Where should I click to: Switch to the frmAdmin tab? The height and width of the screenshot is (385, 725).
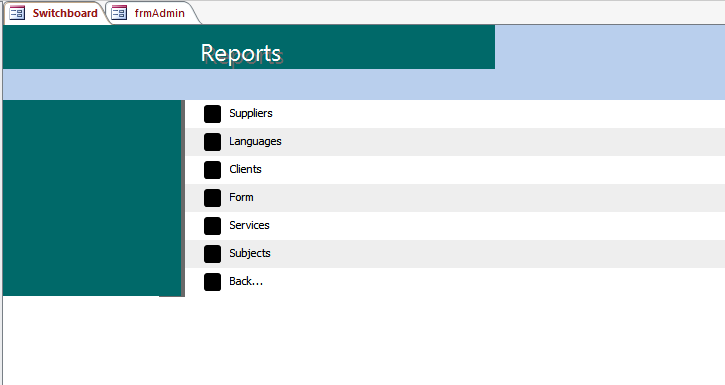point(152,13)
